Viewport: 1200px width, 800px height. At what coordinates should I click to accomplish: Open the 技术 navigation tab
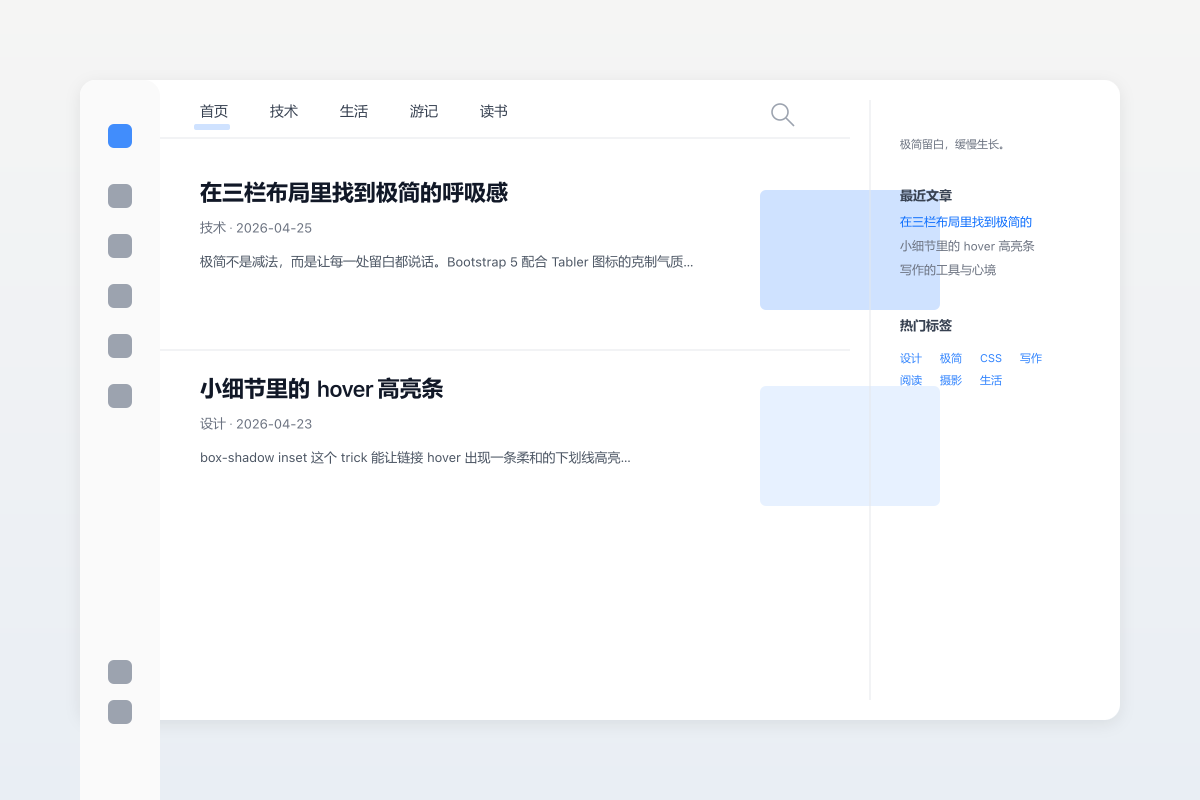tap(284, 111)
